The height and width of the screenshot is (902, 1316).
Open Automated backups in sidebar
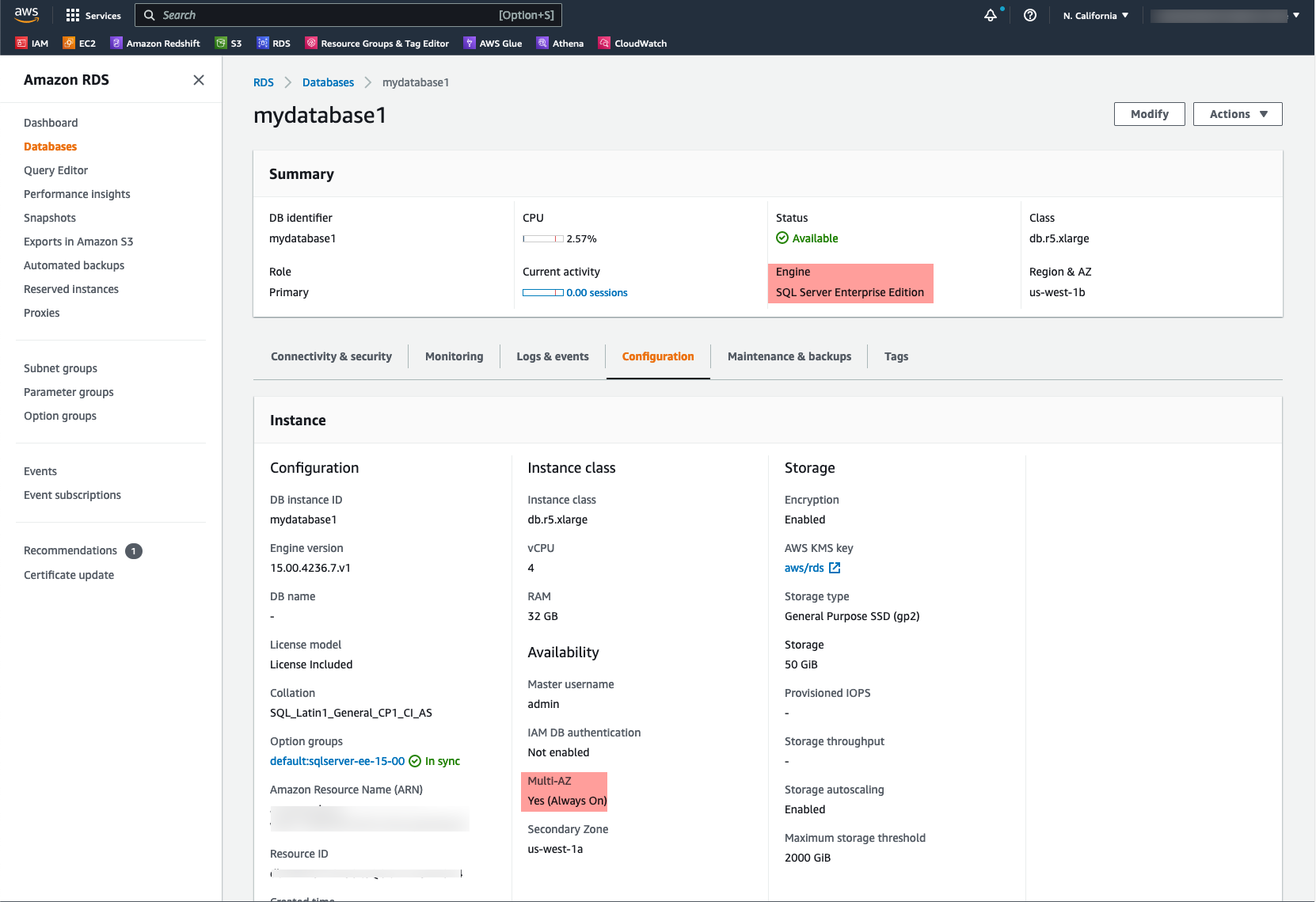coord(74,265)
